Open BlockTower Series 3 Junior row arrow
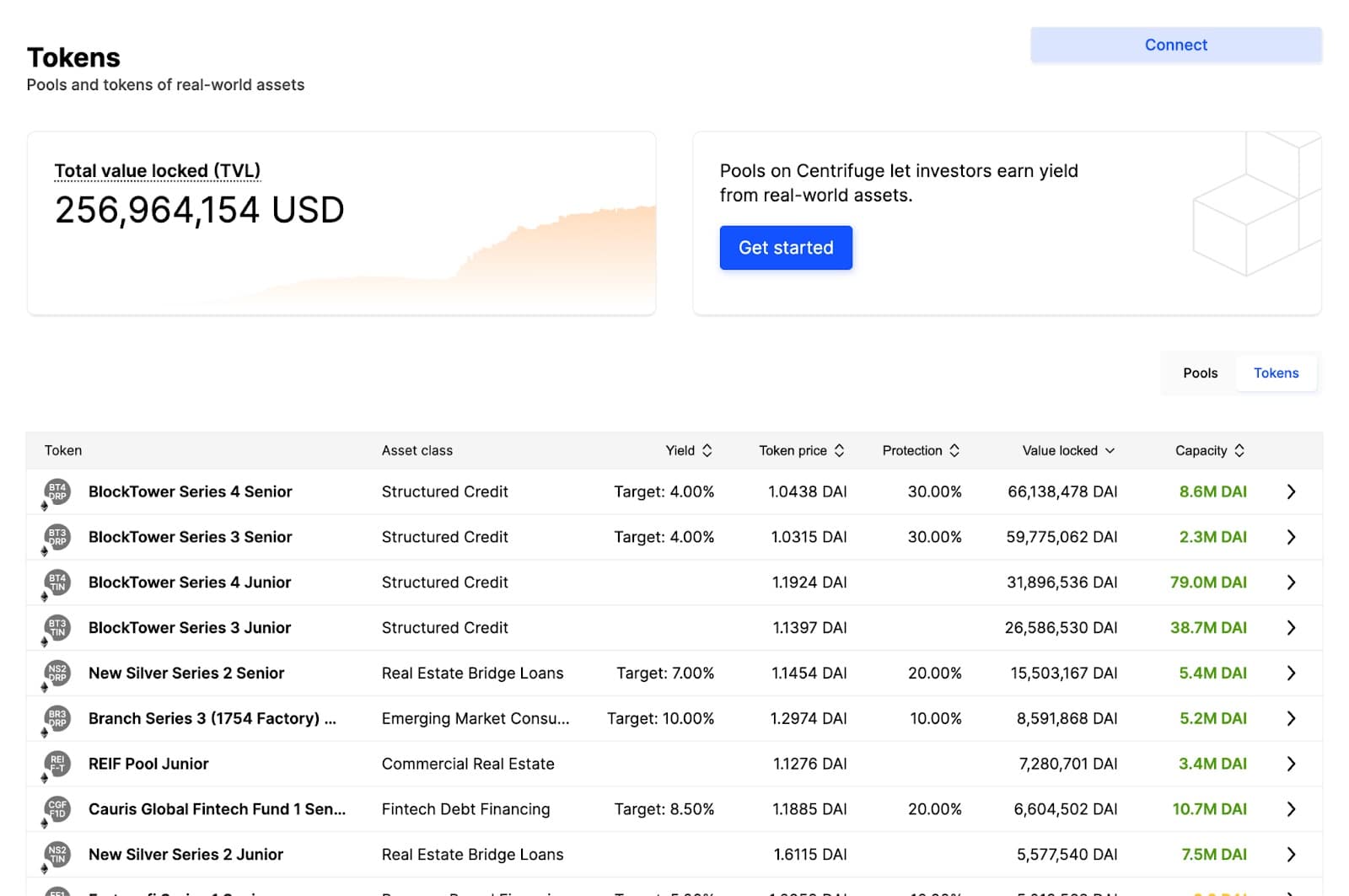The image size is (1349, 896). [x=1291, y=628]
